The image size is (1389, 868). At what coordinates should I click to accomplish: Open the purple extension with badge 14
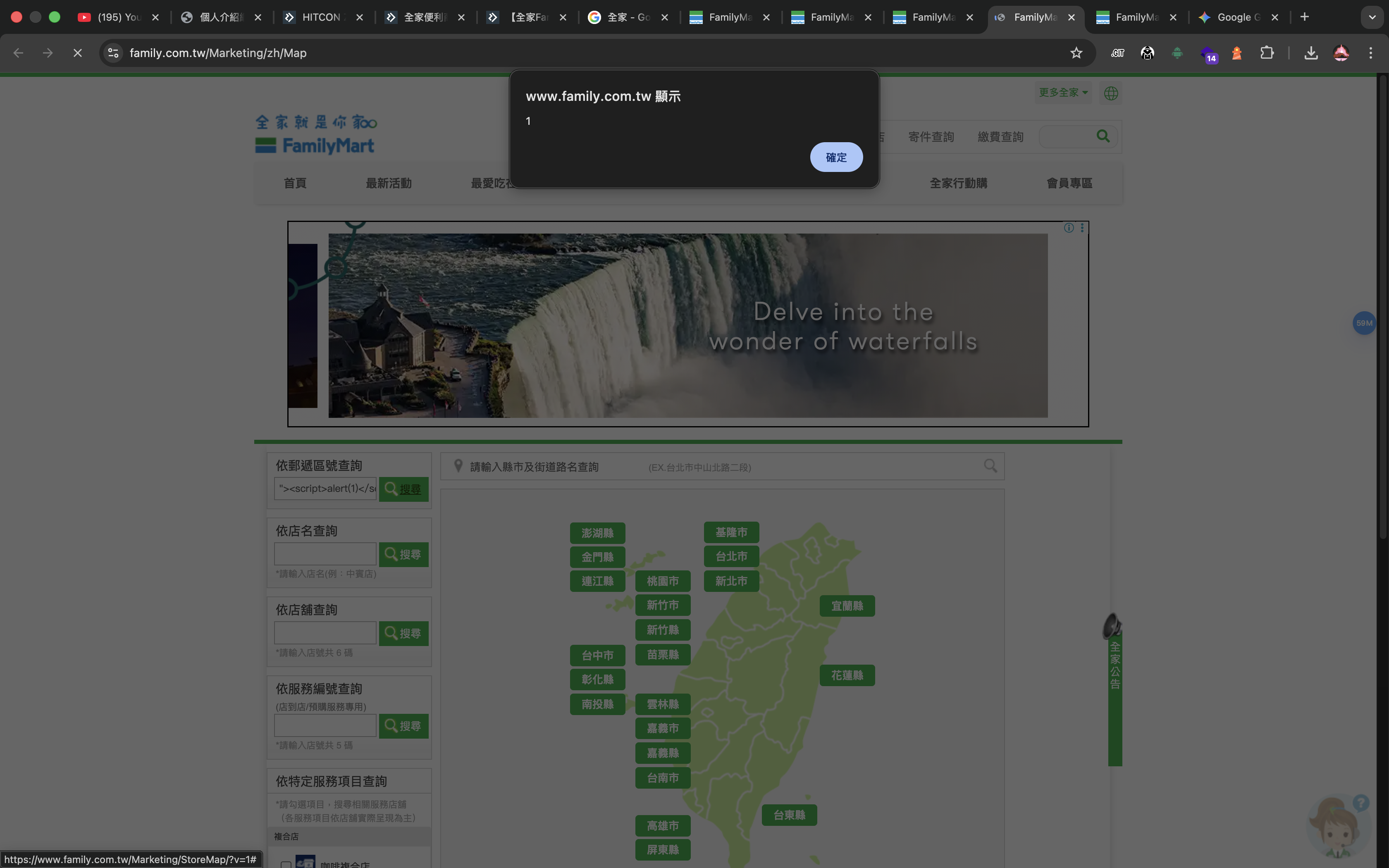(1208, 54)
